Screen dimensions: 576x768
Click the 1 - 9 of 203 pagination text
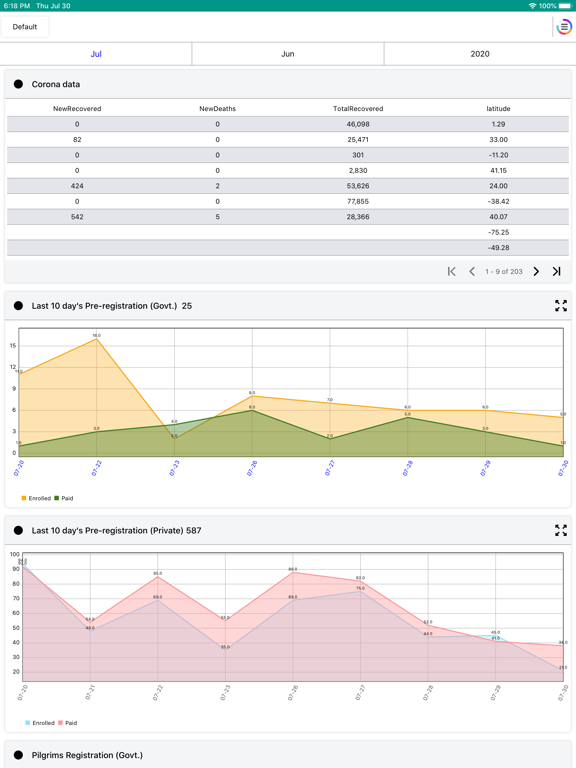pos(504,271)
